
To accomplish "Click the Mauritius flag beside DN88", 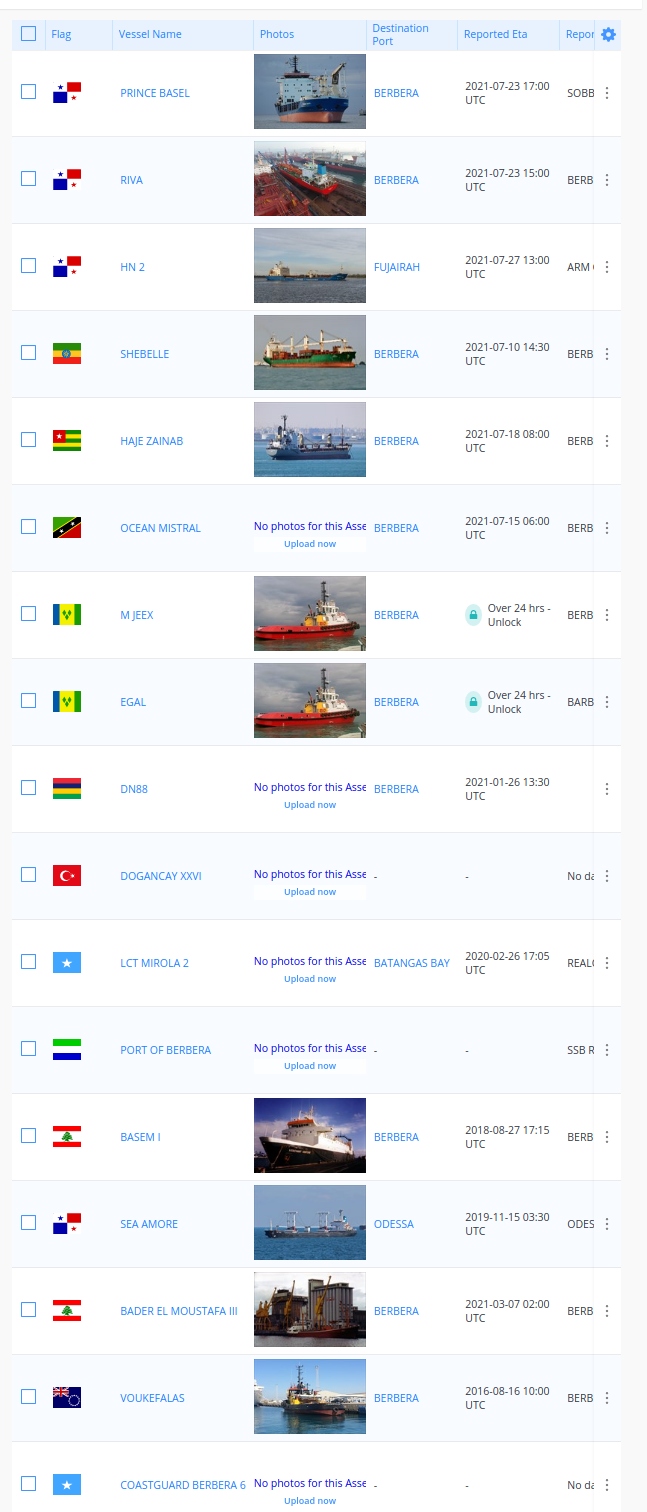I will (x=67, y=789).
